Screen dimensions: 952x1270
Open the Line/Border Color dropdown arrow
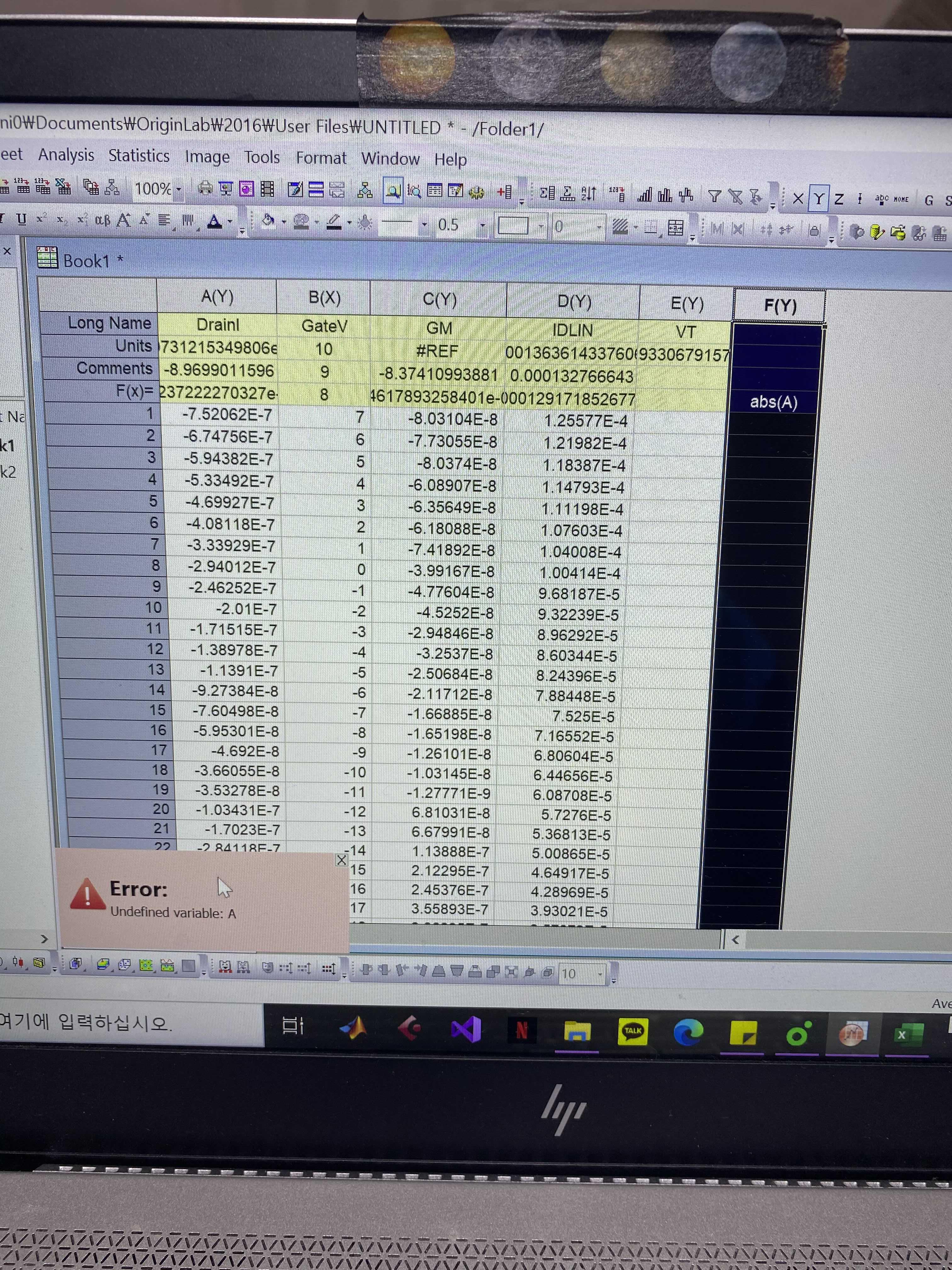[349, 223]
